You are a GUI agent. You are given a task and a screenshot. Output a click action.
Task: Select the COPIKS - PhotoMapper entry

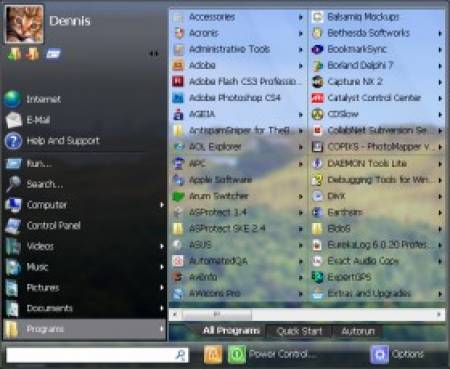coord(377,147)
